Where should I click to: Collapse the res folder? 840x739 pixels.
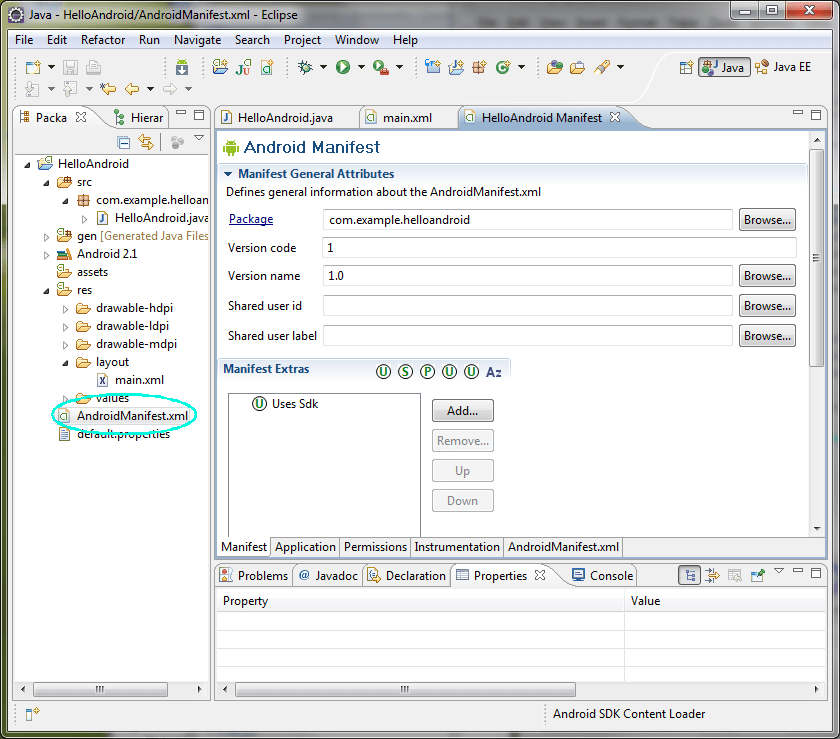pyautogui.click(x=47, y=291)
